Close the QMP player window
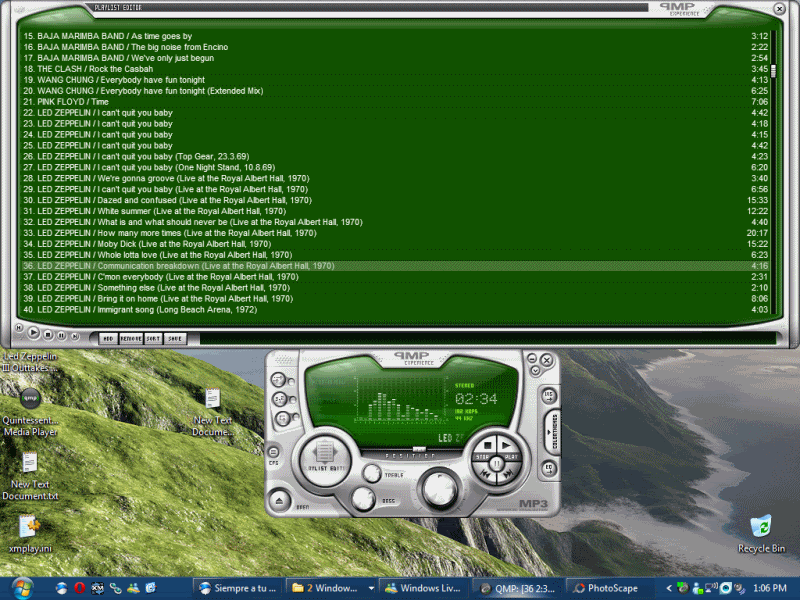This screenshot has height=600, width=800. 547,360
